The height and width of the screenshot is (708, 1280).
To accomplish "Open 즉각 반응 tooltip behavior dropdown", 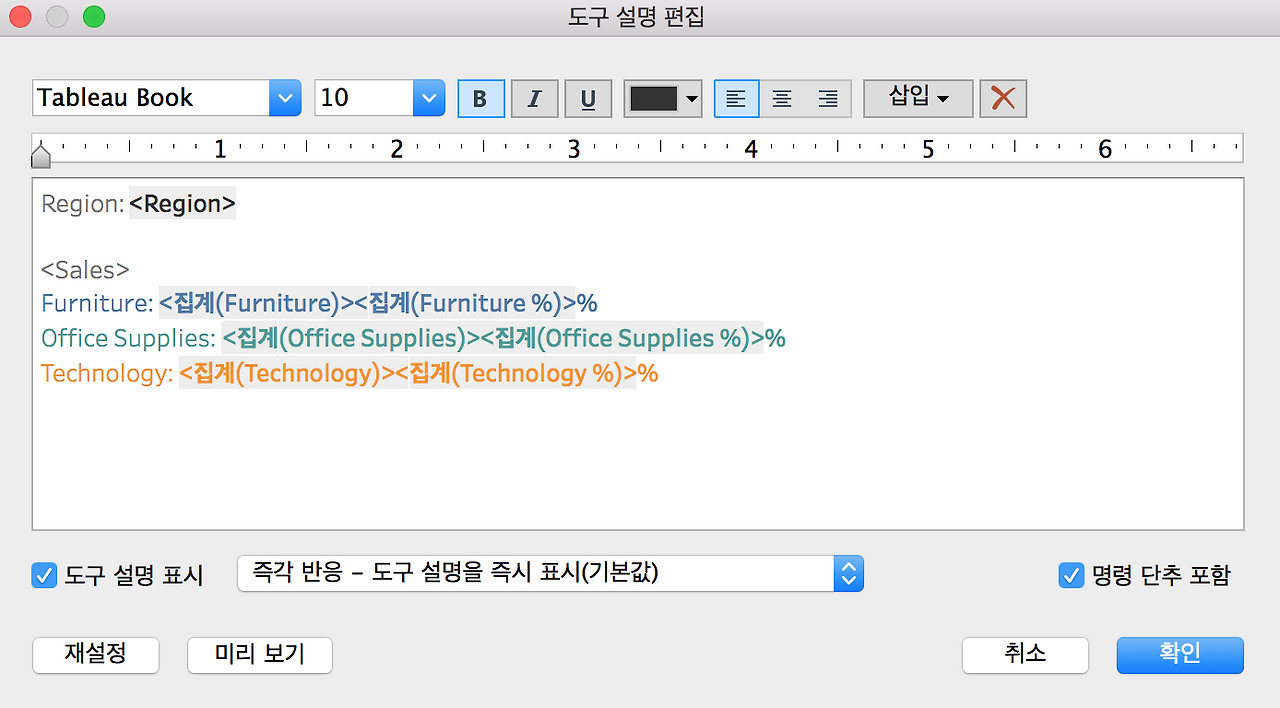I will click(x=550, y=574).
